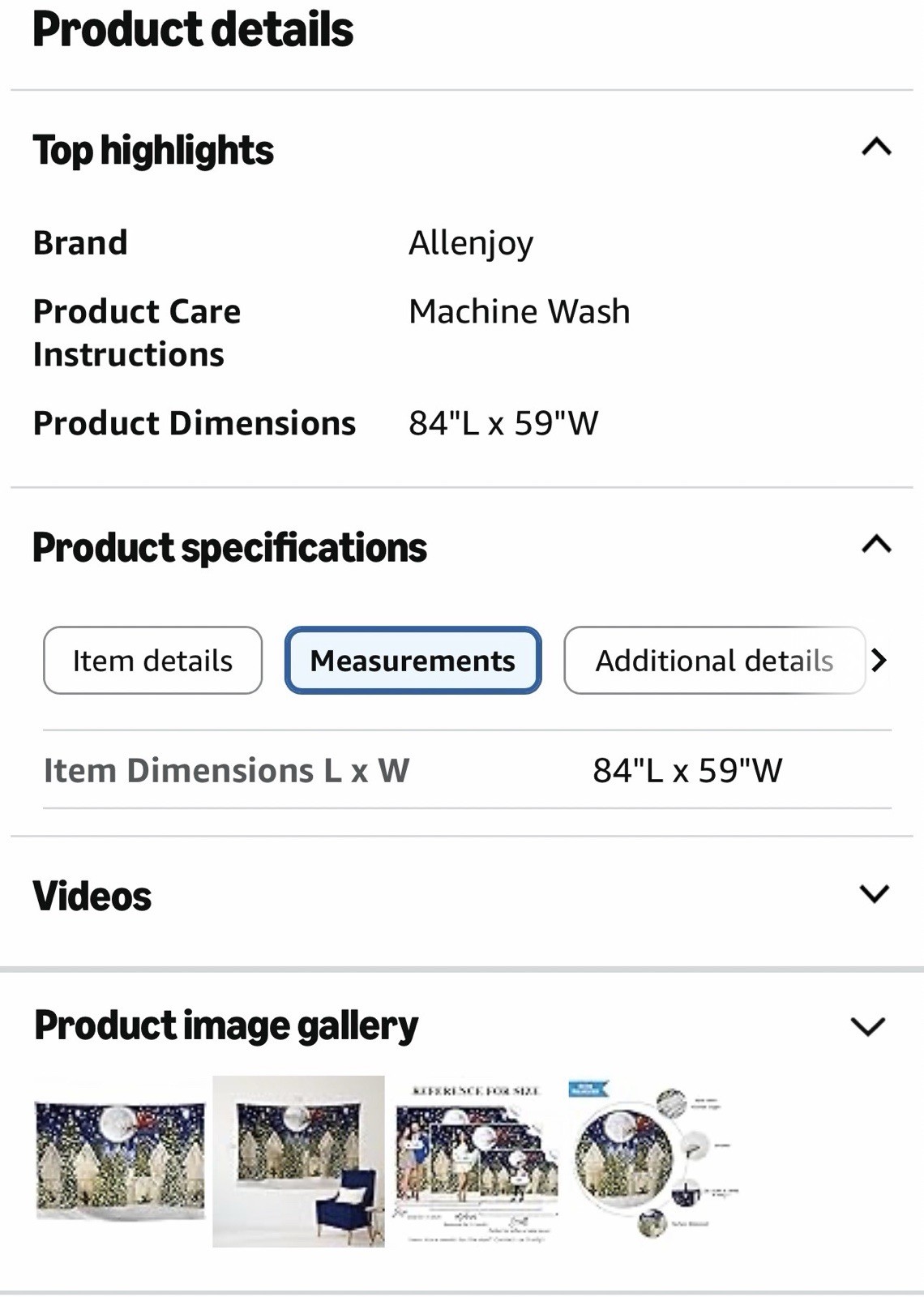The width and height of the screenshot is (924, 1297).
Task: Open the Reference for Size thumbnail
Action: click(x=476, y=1162)
